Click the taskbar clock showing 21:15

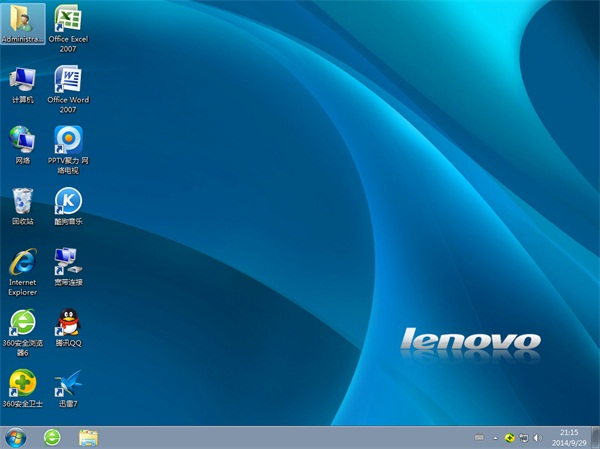(x=568, y=437)
